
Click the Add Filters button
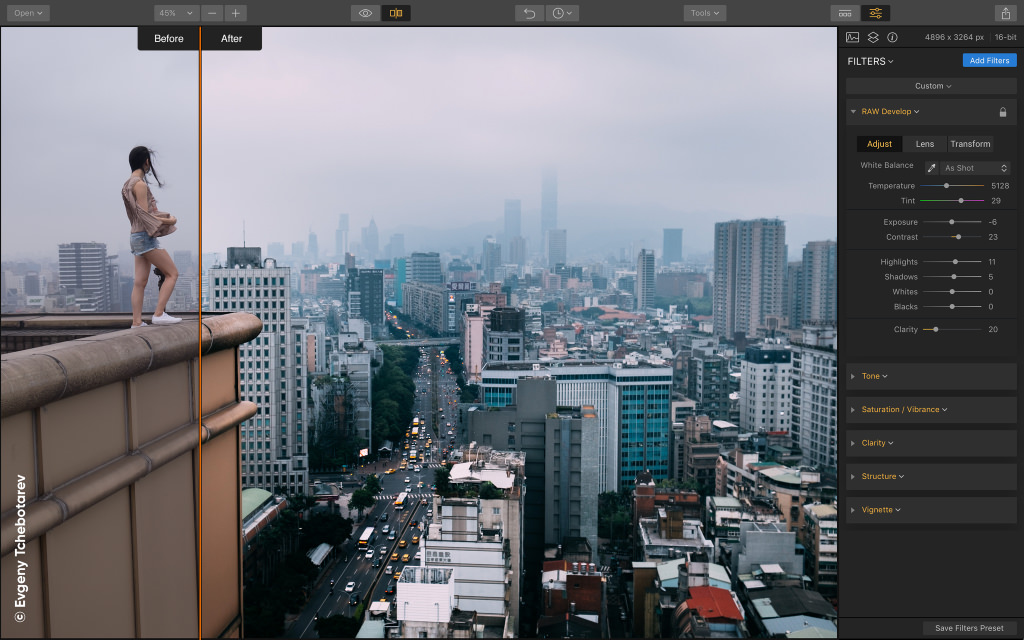[x=989, y=61]
